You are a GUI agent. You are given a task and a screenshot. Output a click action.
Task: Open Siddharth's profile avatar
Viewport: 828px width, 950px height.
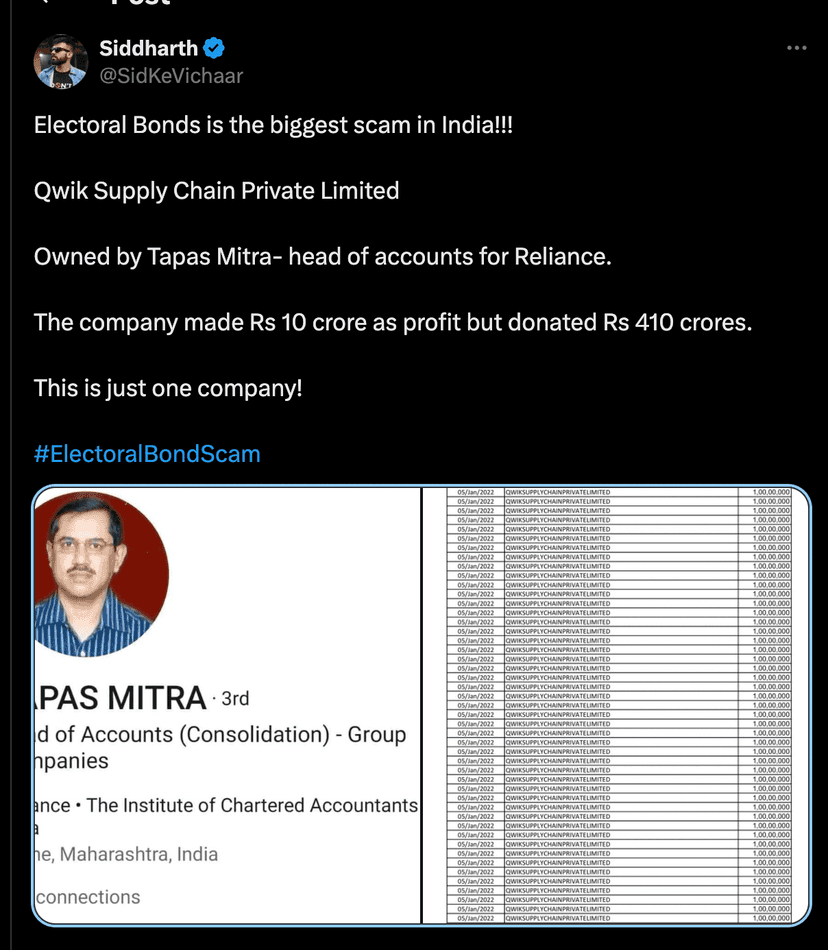[60, 60]
